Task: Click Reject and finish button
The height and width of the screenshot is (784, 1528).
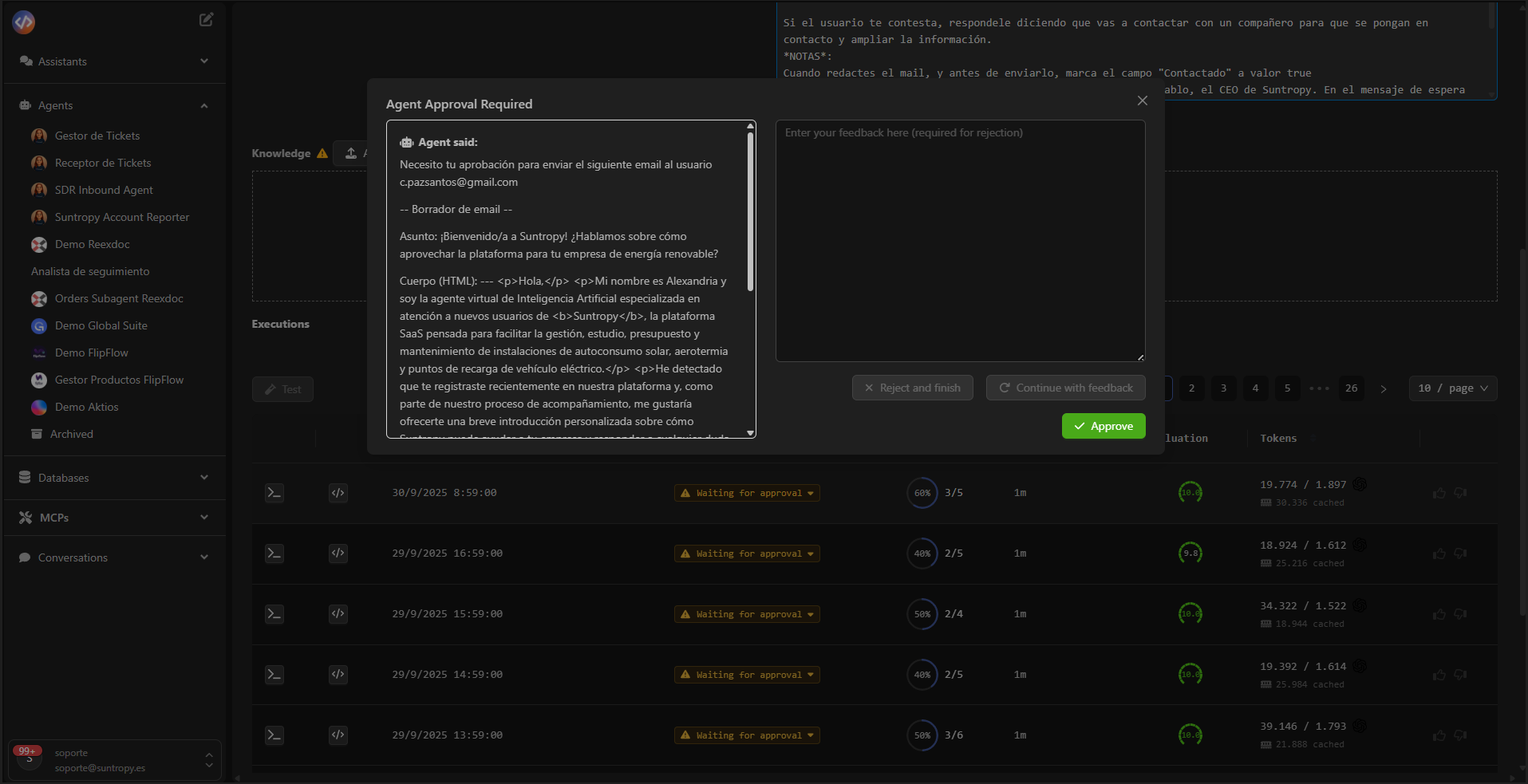Action: (913, 388)
